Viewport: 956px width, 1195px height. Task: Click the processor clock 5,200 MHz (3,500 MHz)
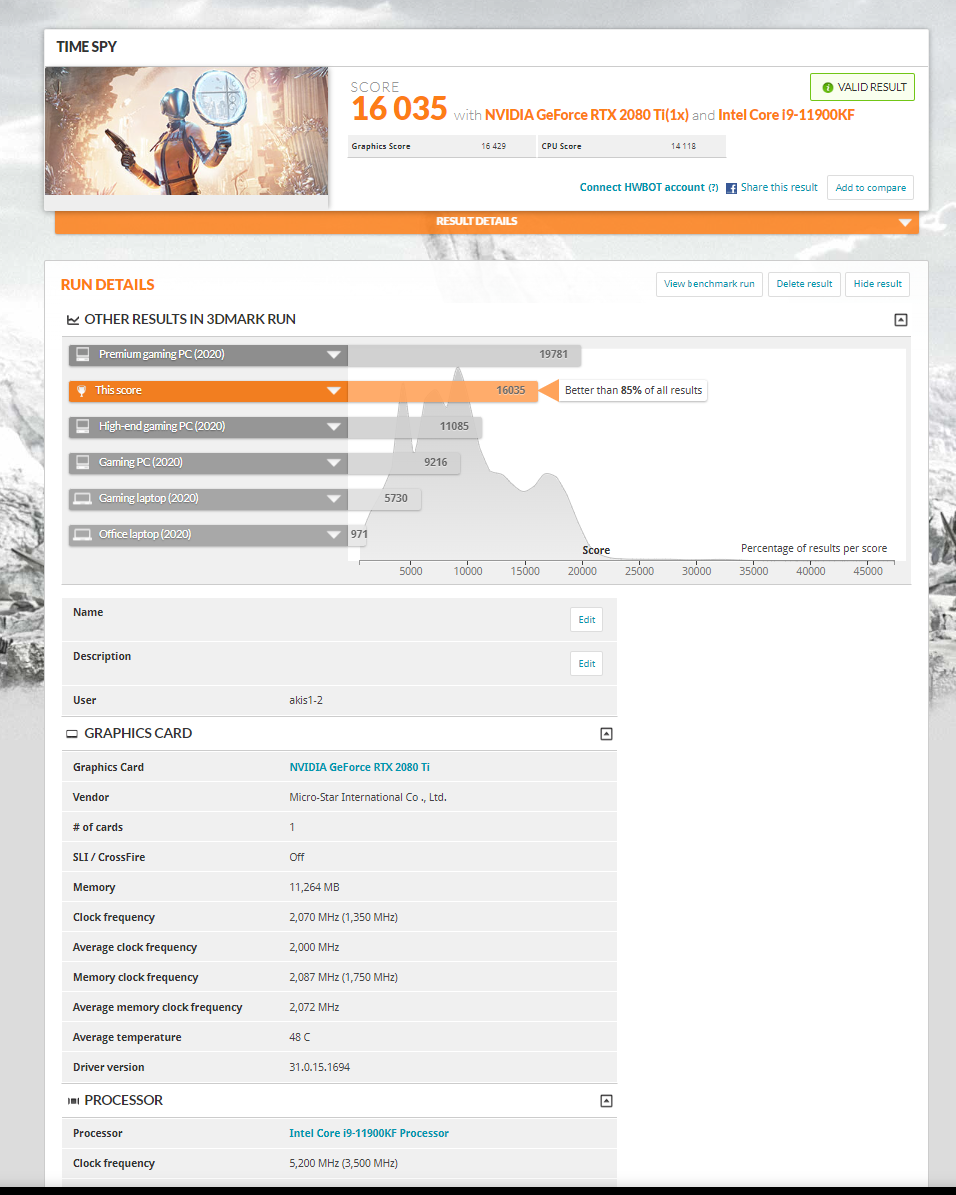point(343,1164)
